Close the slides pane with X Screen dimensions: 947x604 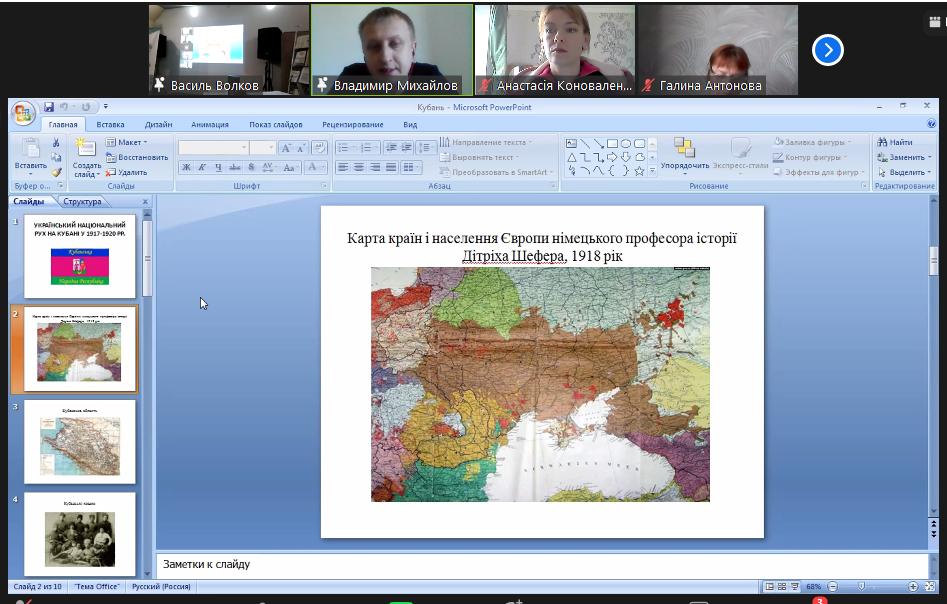point(145,202)
